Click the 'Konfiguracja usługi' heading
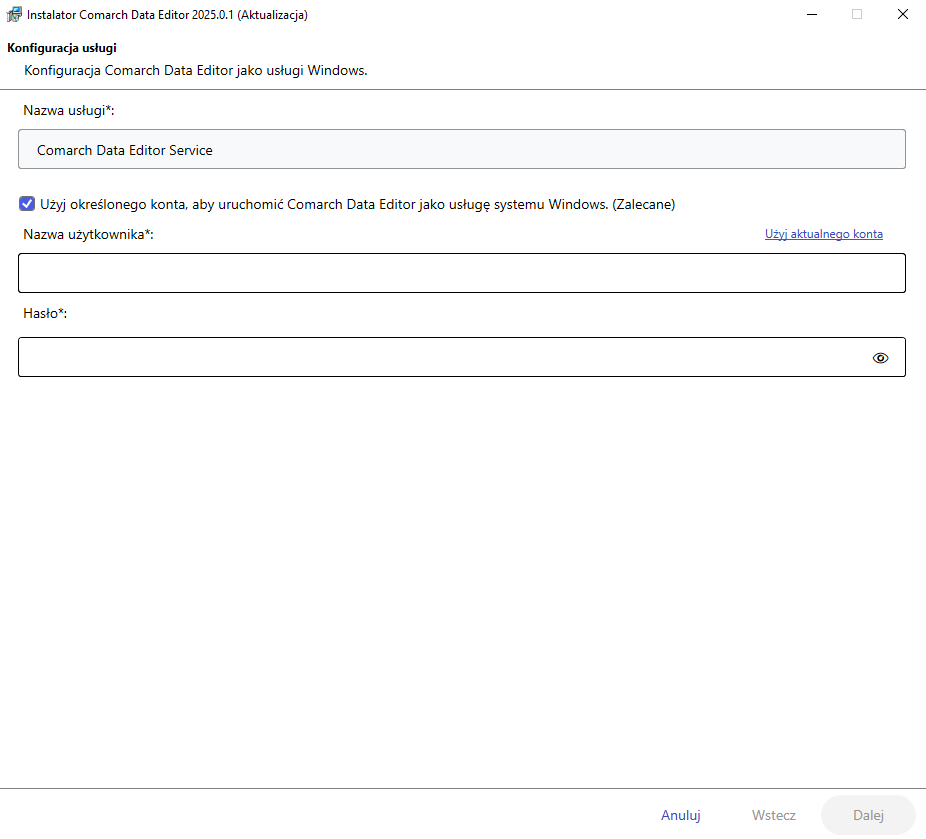The image size is (926, 839). point(61,48)
